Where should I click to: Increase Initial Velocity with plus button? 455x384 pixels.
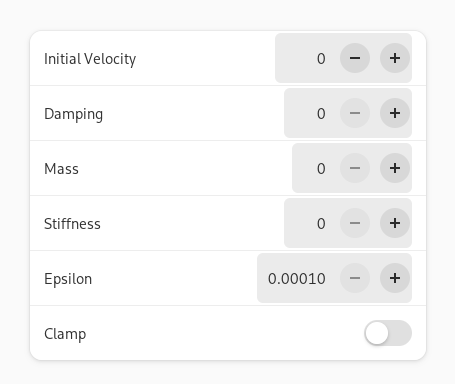[395, 58]
